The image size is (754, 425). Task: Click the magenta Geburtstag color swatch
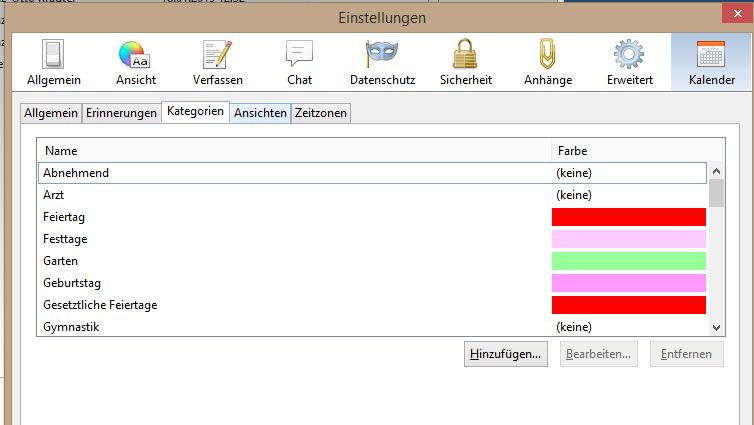[628, 283]
